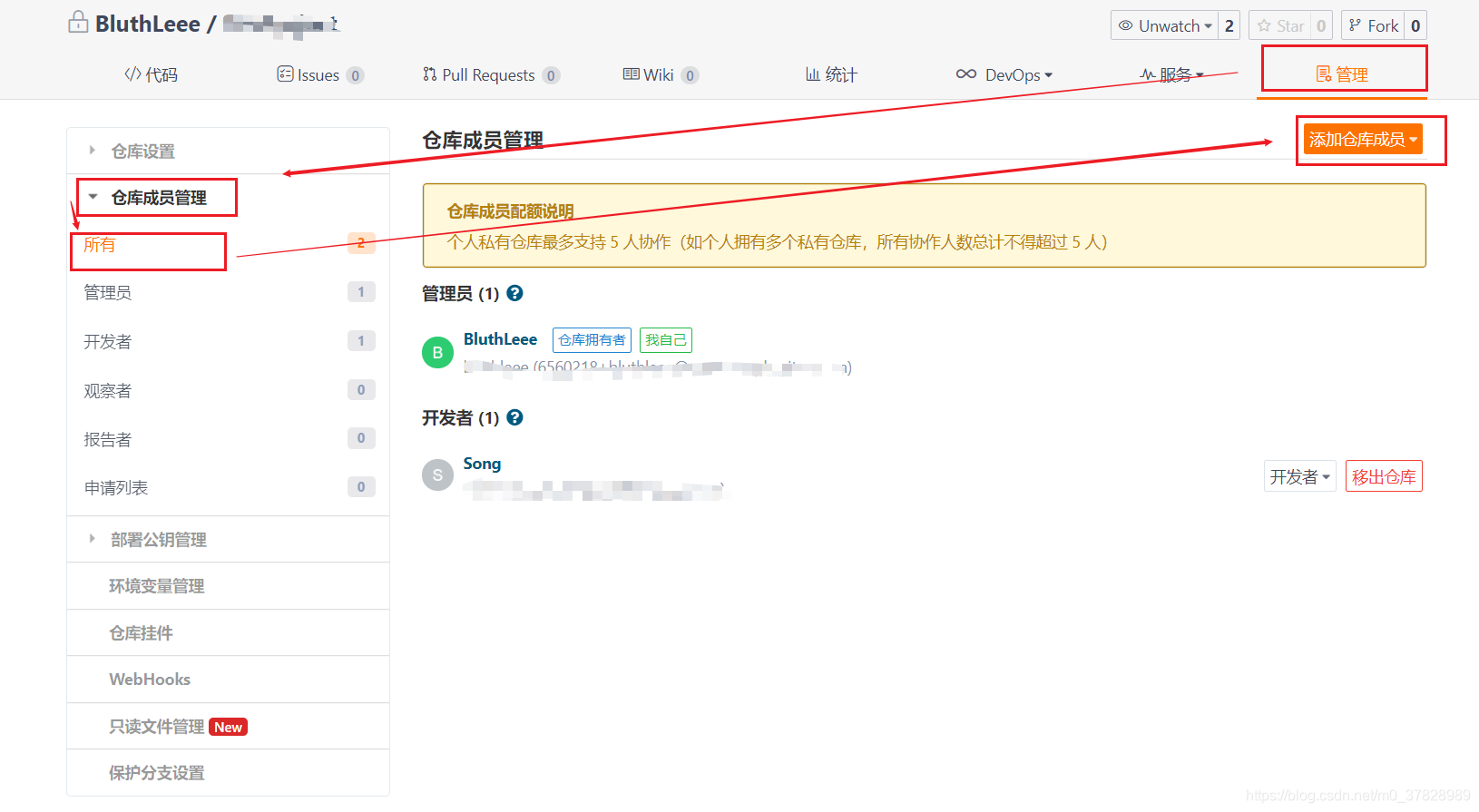
Task: Select 观察者 in the sidebar
Action: (x=228, y=390)
